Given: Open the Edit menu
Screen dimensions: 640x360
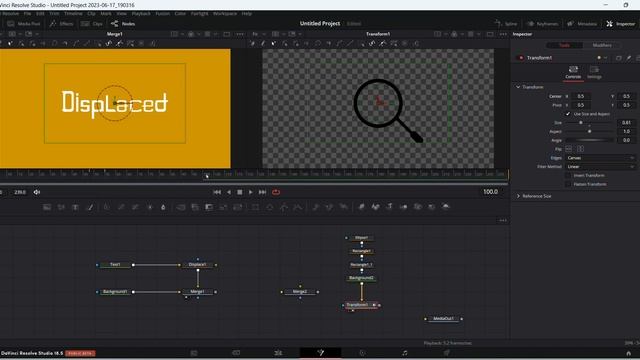Looking at the screenshot, I should point(40,13).
